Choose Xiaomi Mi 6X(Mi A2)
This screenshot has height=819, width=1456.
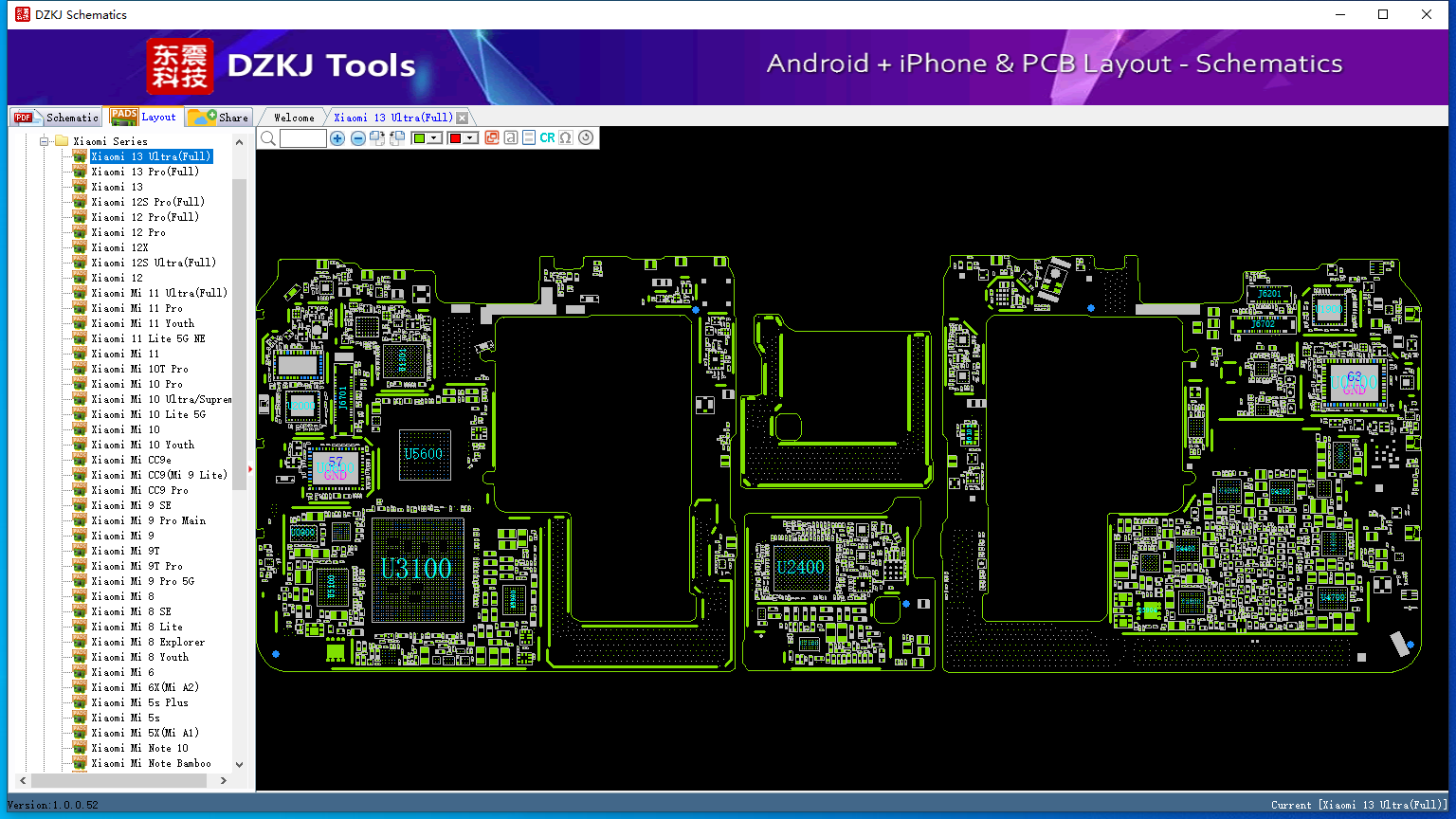[145, 687]
